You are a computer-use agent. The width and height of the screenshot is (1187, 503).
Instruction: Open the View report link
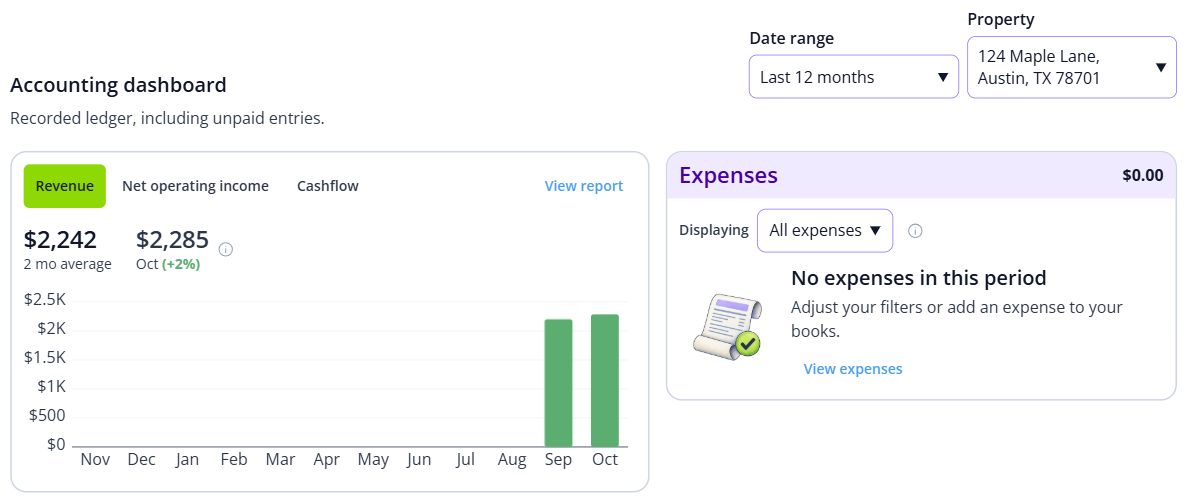[584, 186]
